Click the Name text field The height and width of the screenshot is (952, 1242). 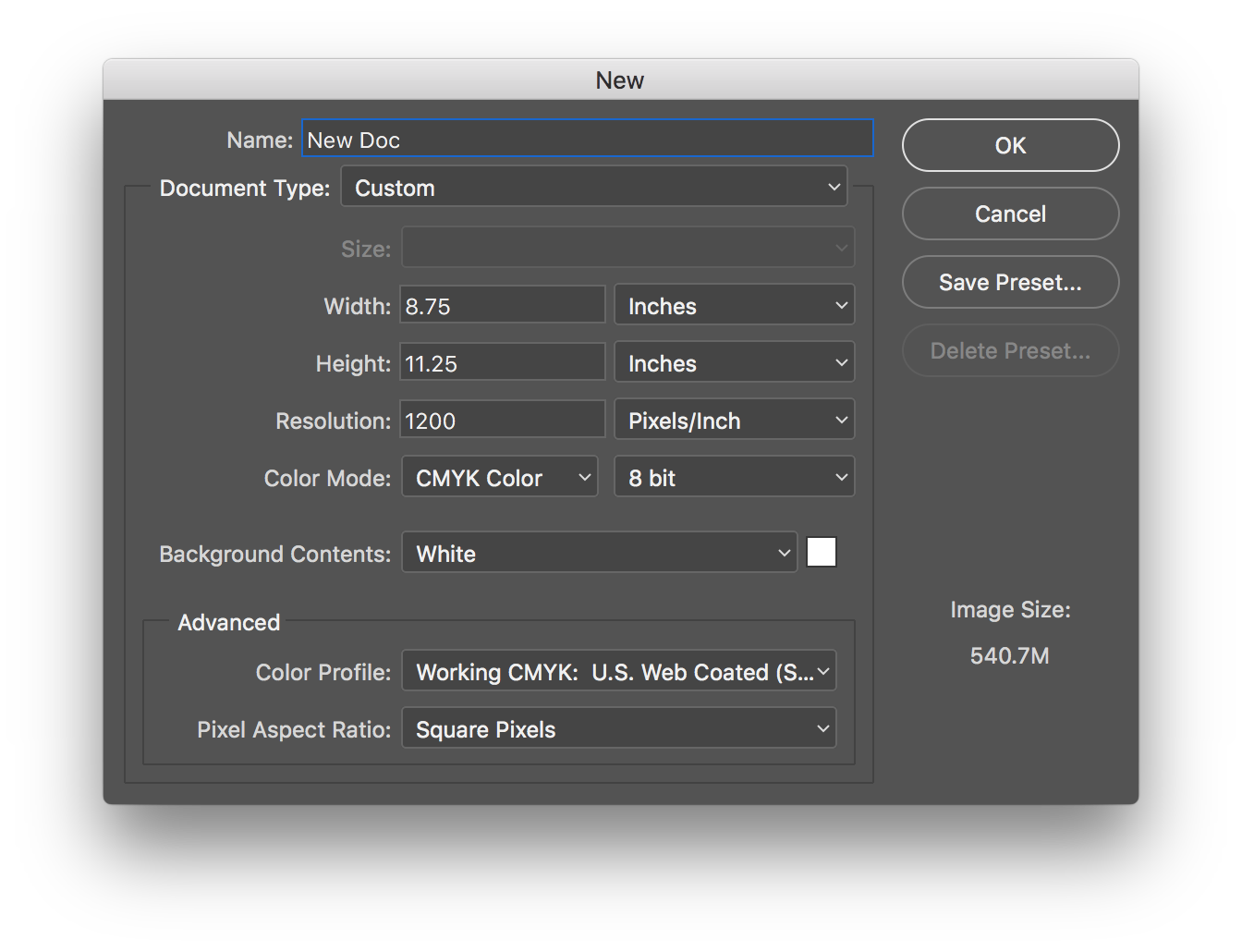pyautogui.click(x=587, y=140)
